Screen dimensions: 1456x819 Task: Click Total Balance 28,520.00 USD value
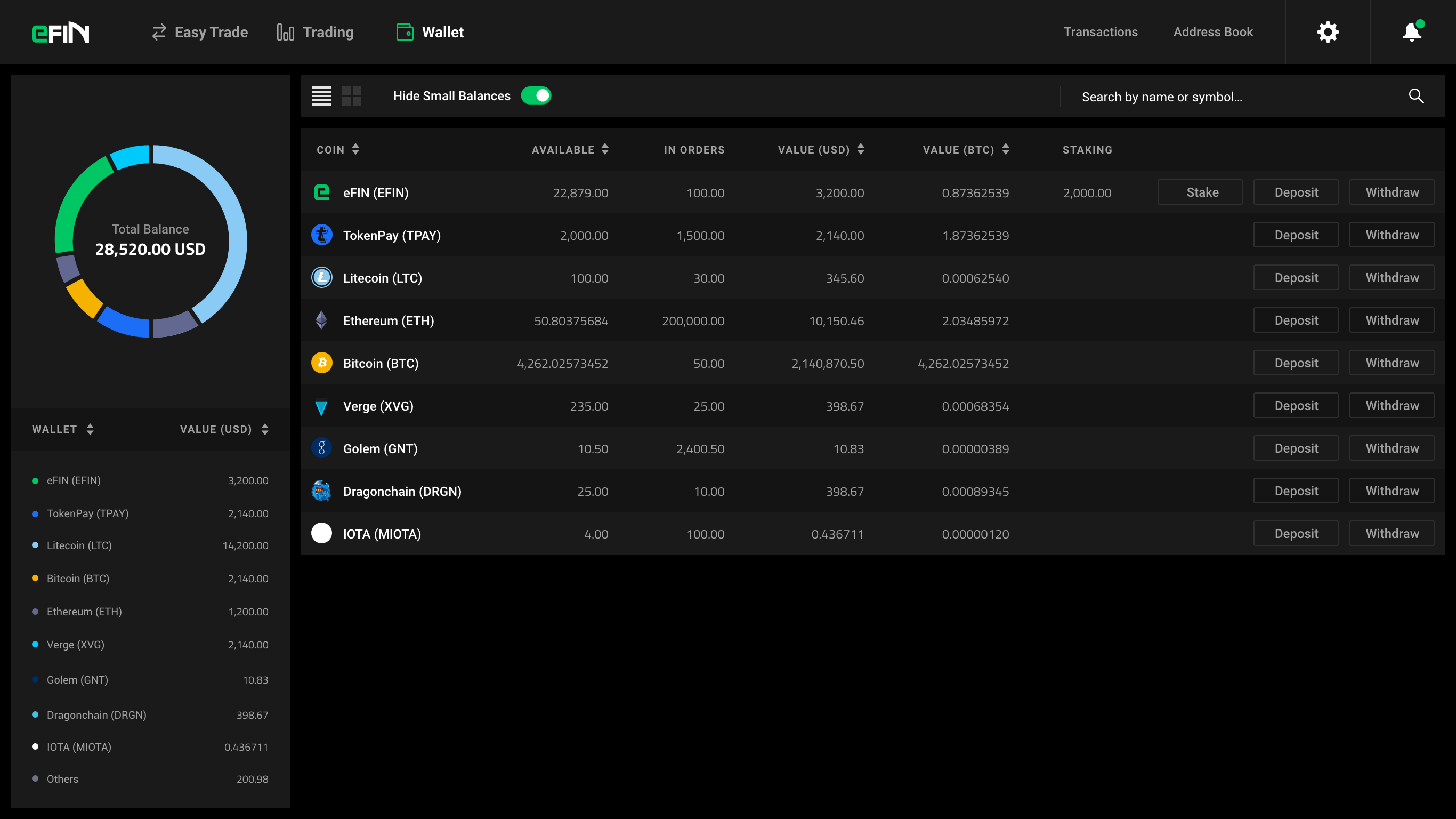pyautogui.click(x=150, y=250)
